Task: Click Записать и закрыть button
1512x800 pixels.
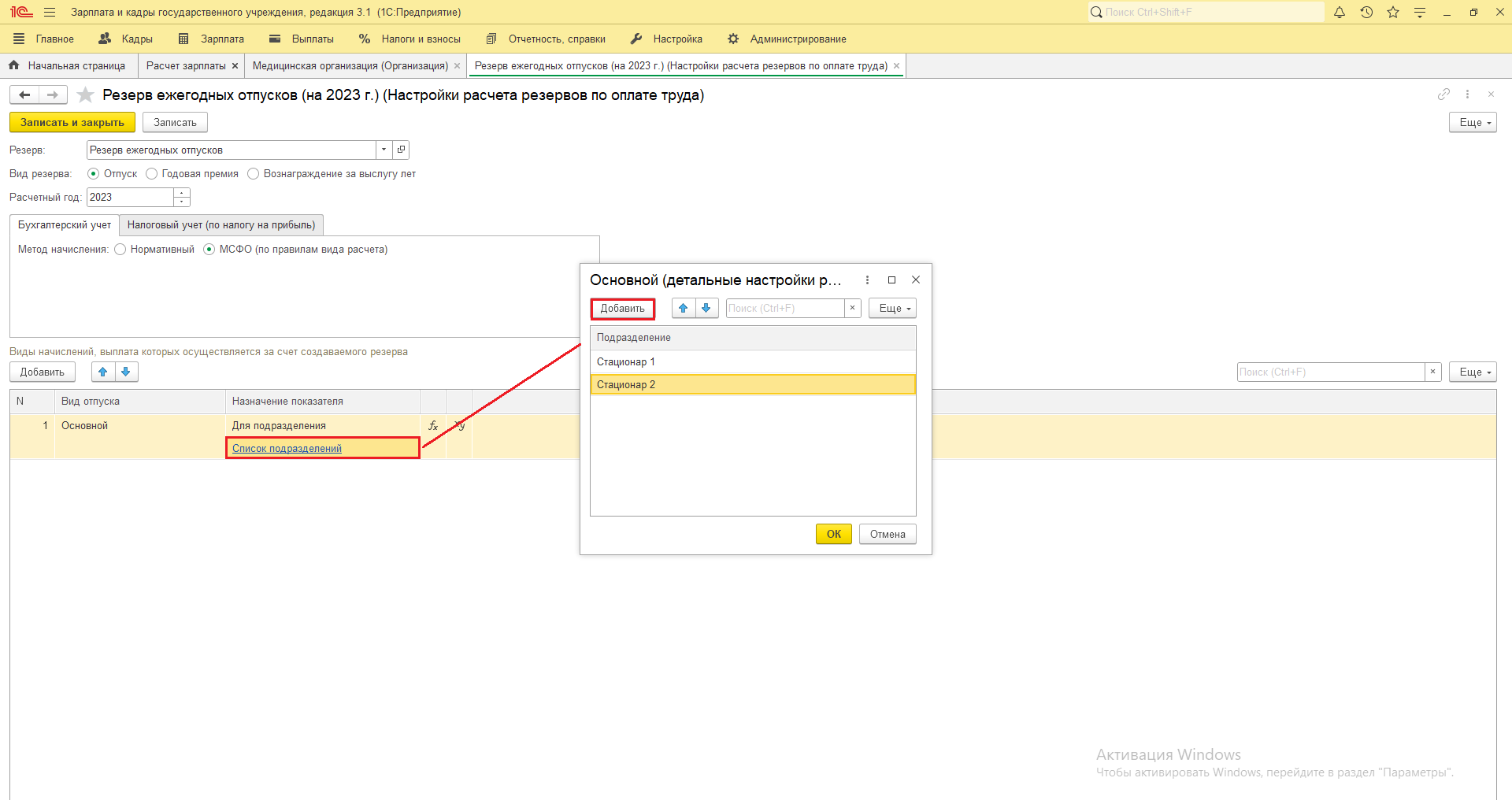Action: pos(72,123)
